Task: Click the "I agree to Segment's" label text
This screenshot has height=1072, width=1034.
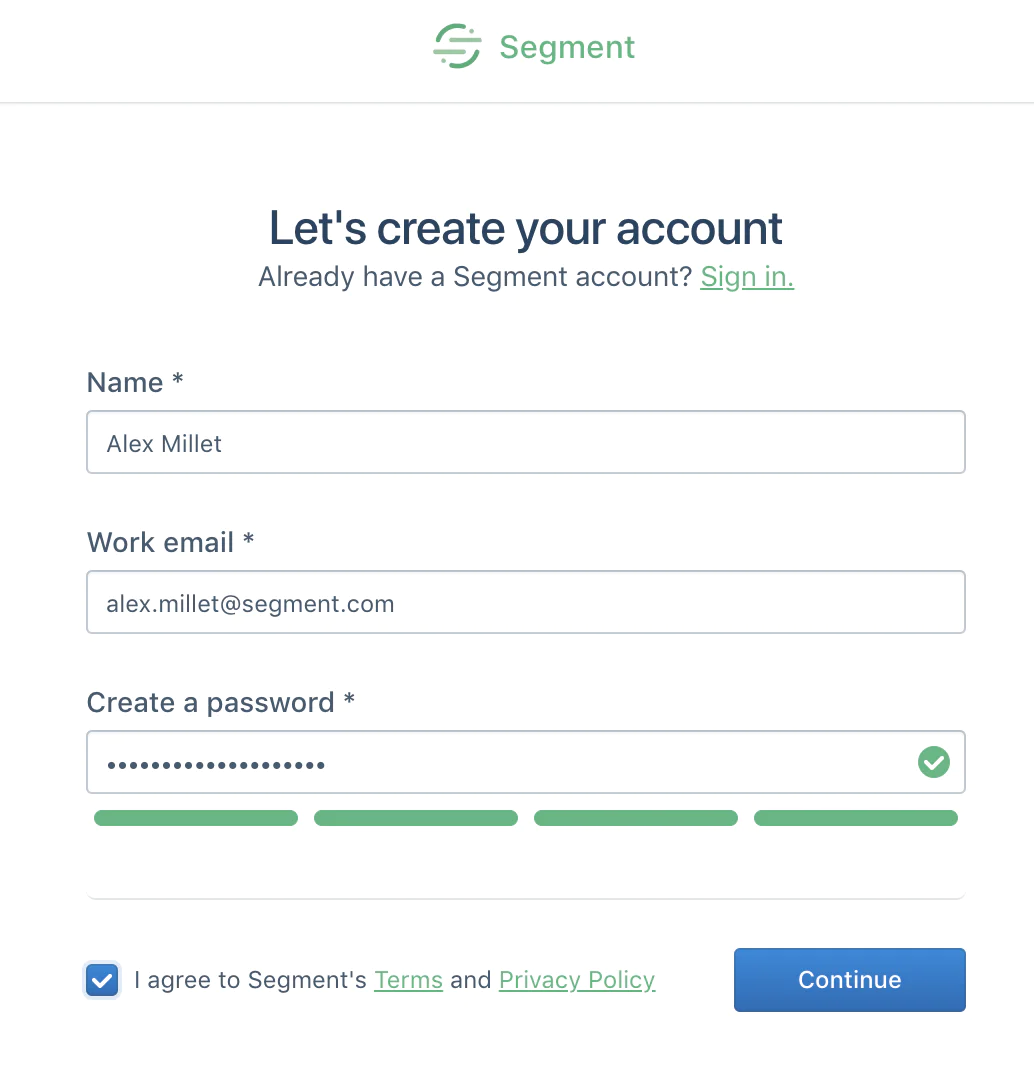Action: point(257,980)
